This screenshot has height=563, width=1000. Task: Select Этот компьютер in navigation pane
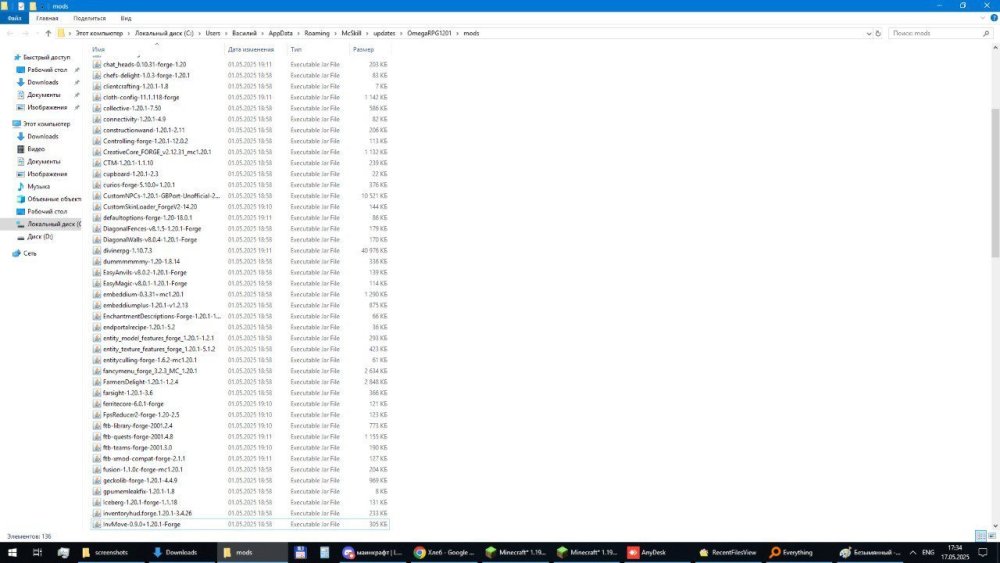pyautogui.click(x=47, y=124)
